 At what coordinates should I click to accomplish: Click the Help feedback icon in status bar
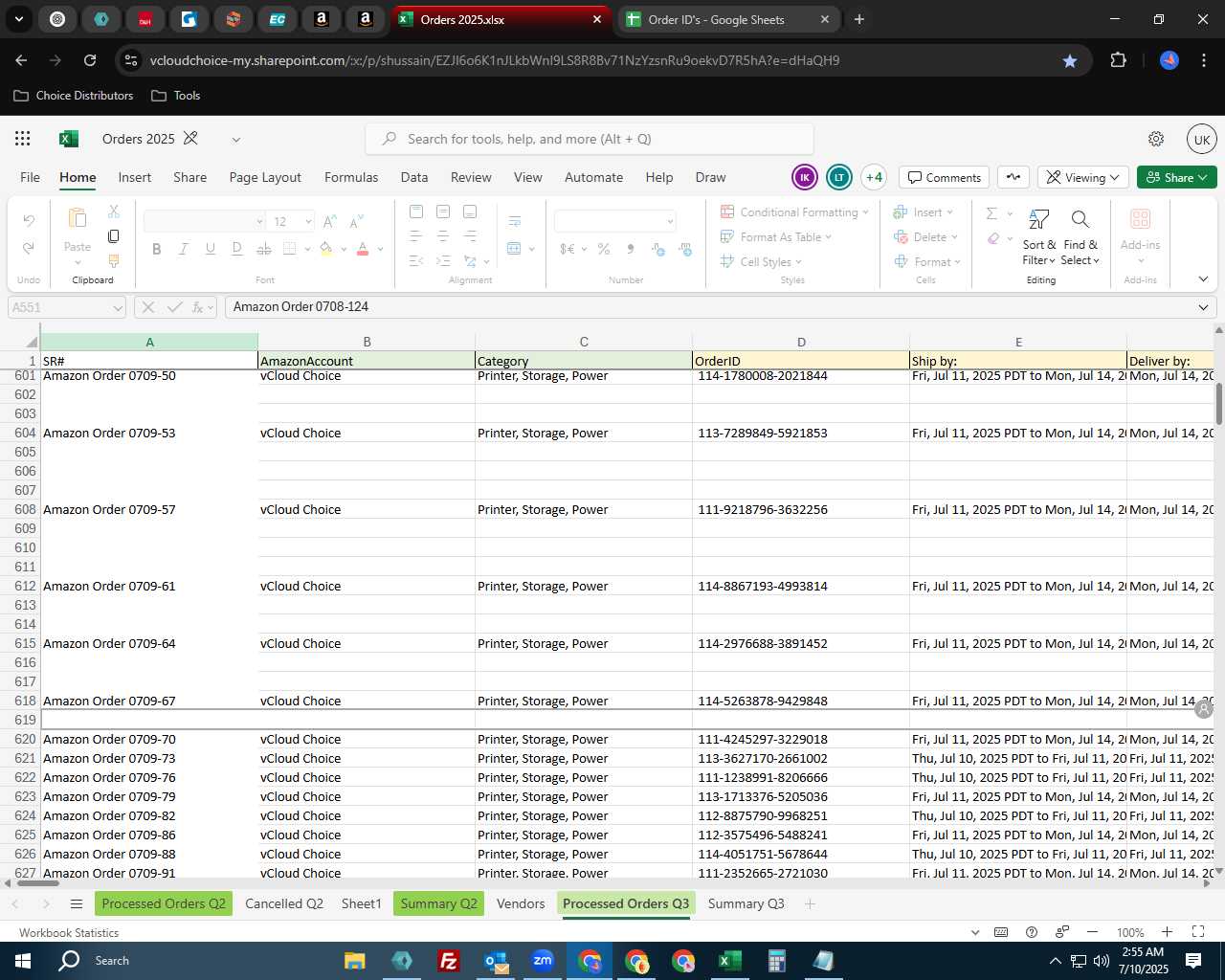(x=1032, y=932)
